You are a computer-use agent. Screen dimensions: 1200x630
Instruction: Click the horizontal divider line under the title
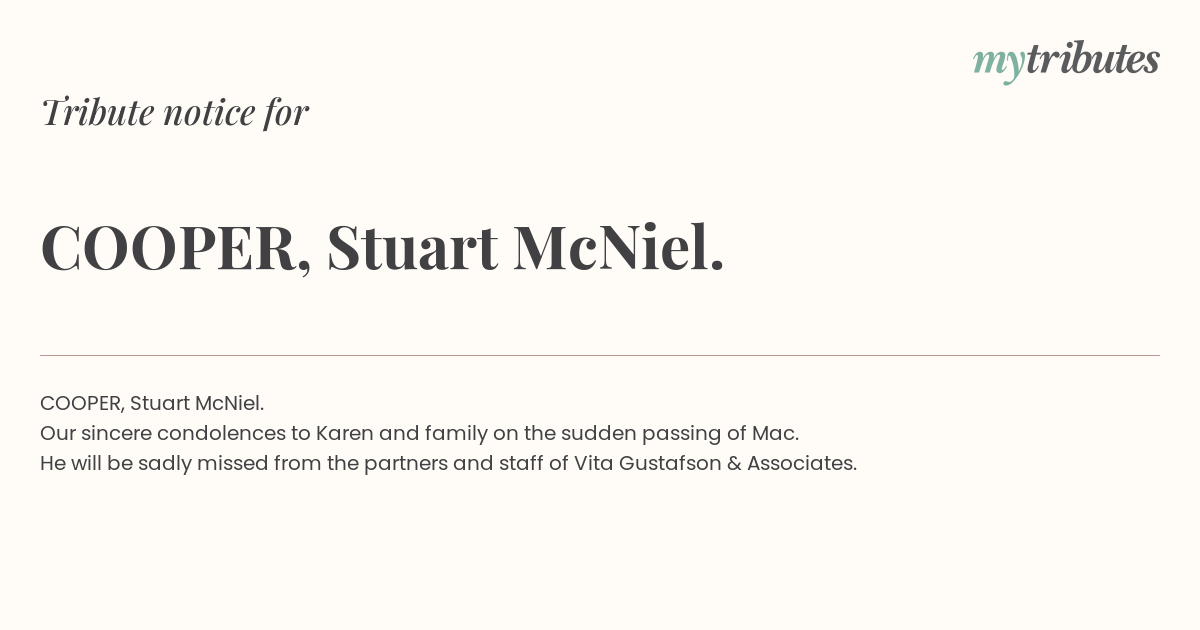(x=600, y=355)
